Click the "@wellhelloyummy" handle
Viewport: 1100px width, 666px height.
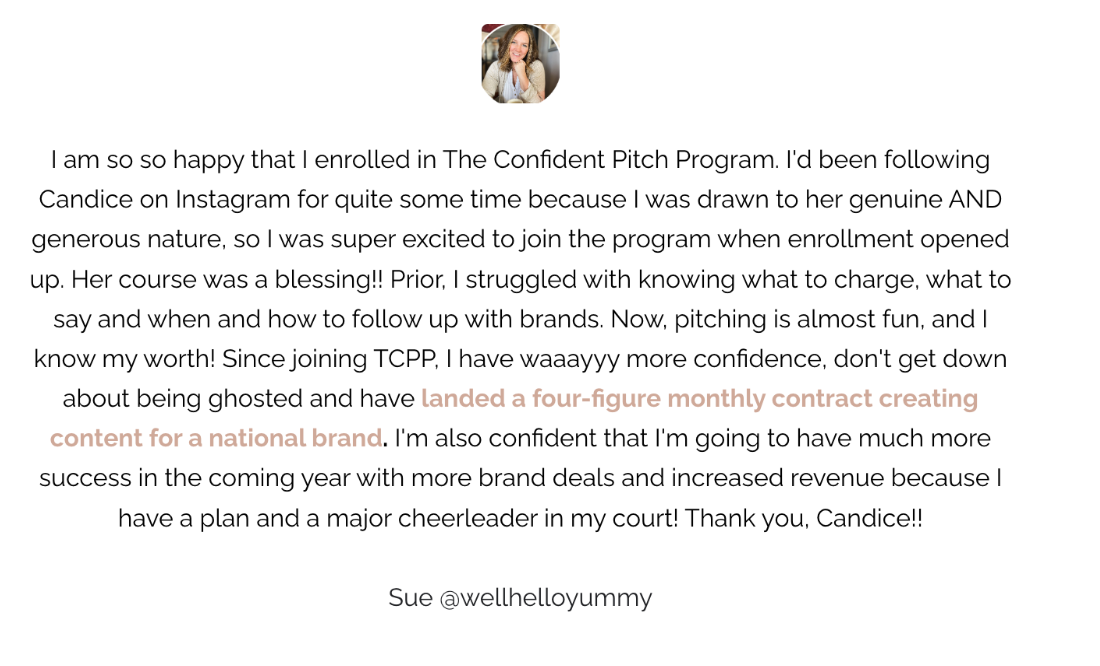(x=546, y=598)
